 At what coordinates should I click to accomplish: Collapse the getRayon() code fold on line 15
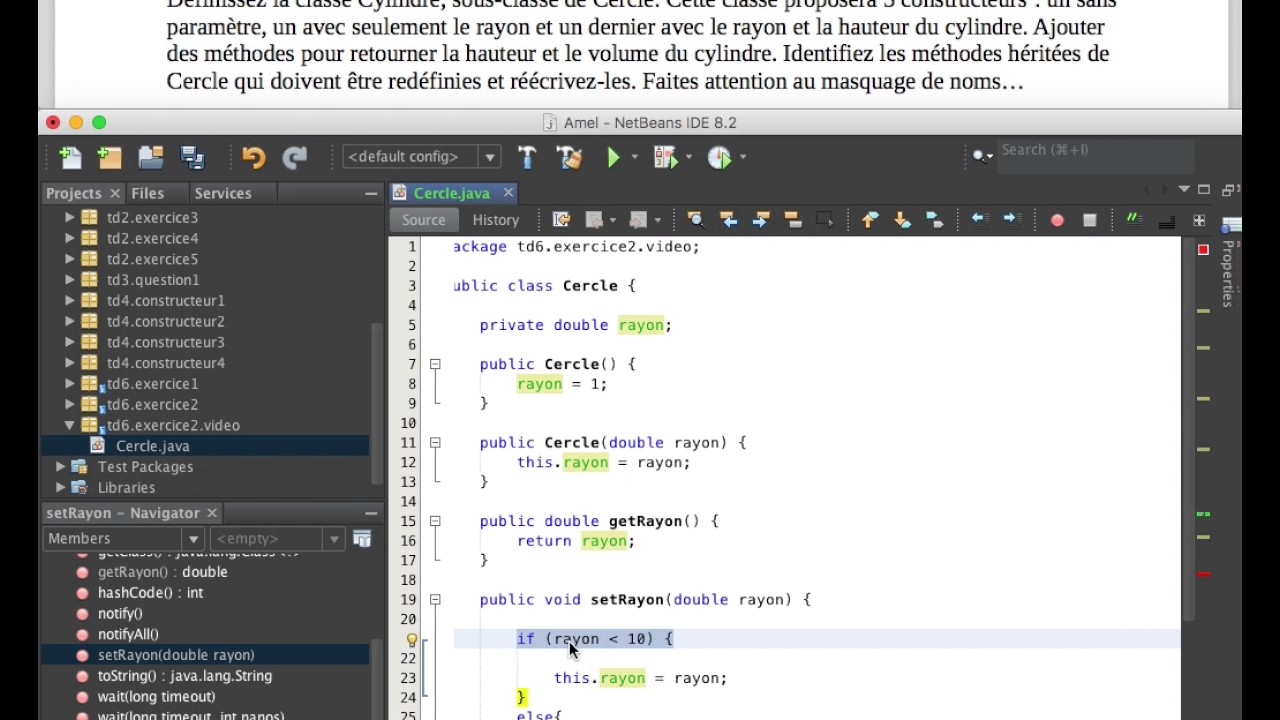(435, 521)
